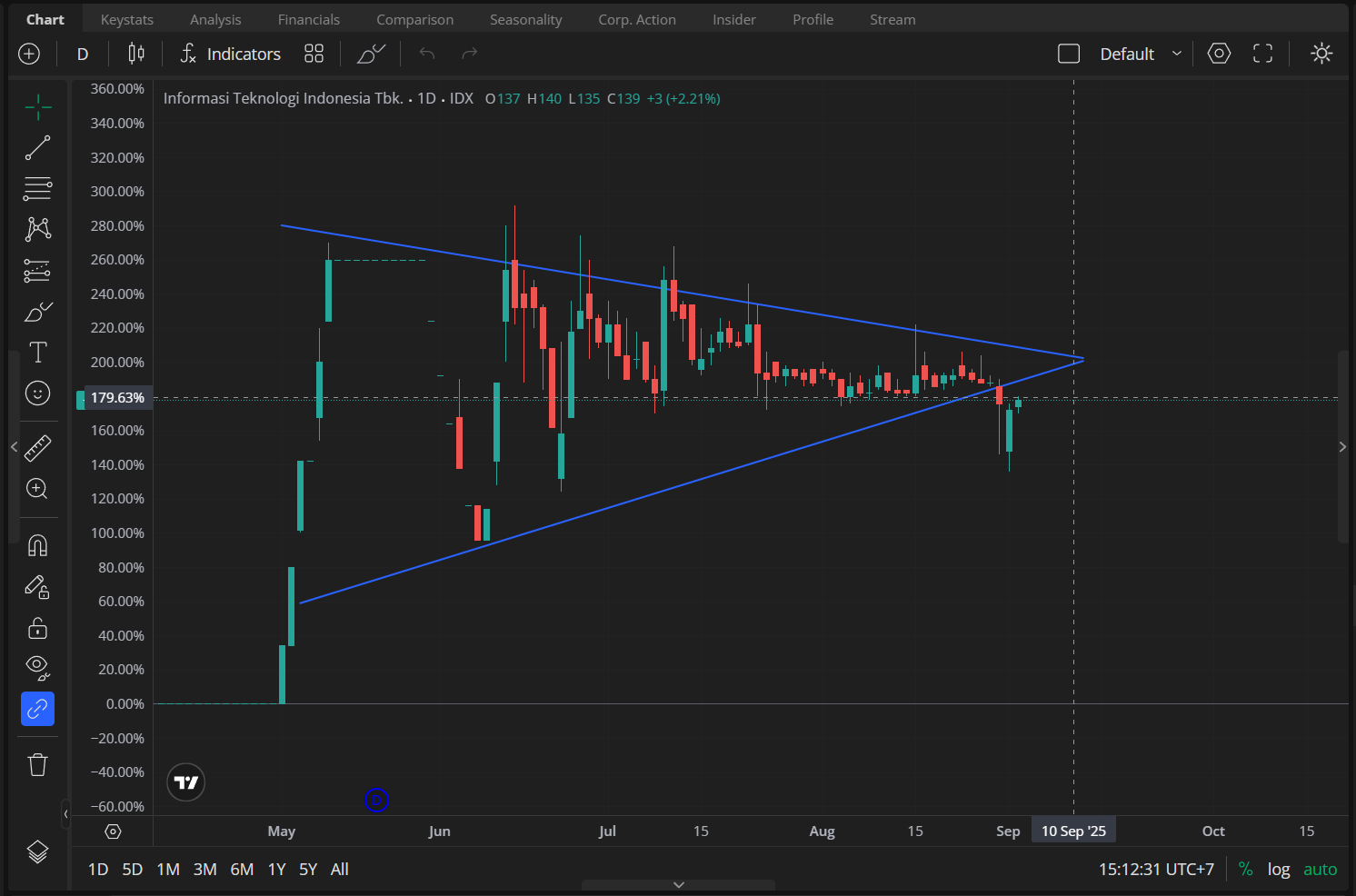Toggle log scale mode
This screenshot has height=896, width=1356.
click(1279, 870)
